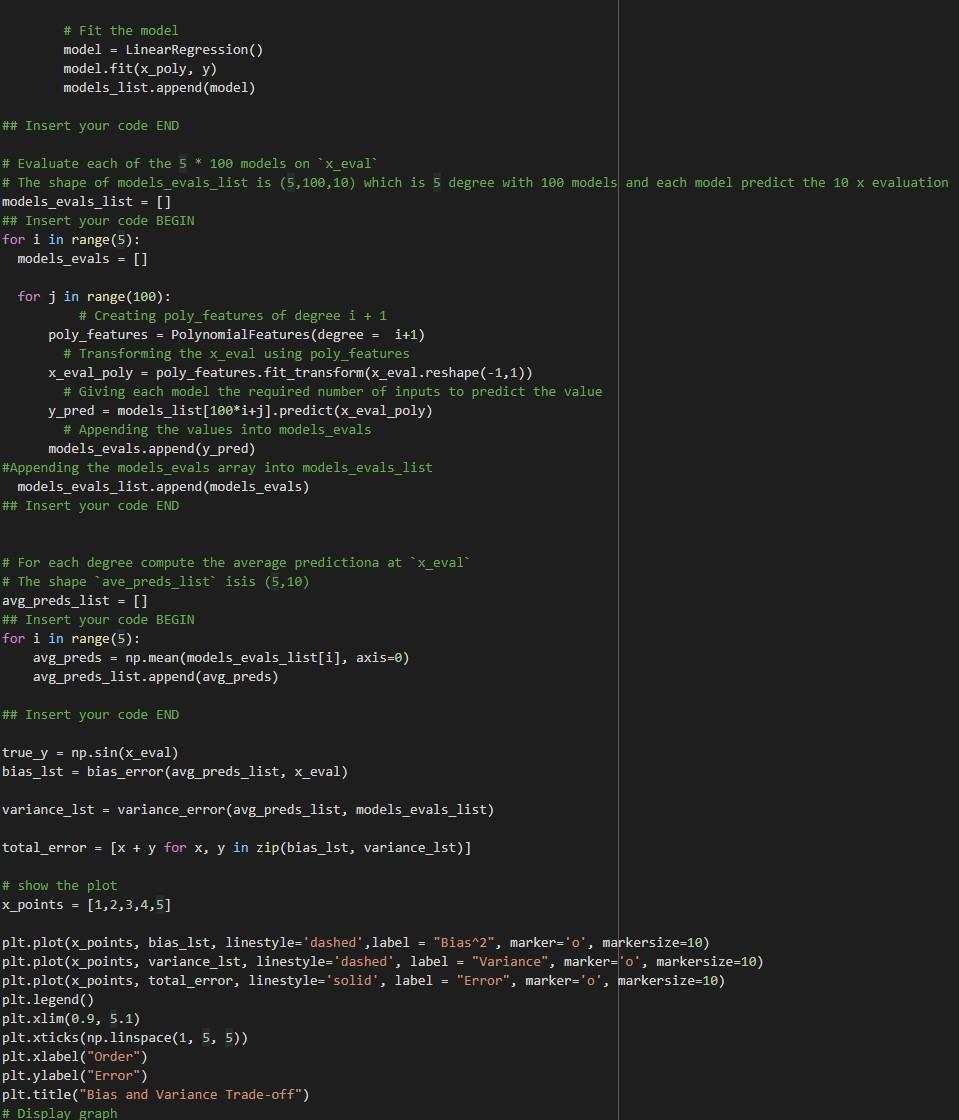Image resolution: width=959 pixels, height=1120 pixels.
Task: Select the bias_lst = bias_error assignment
Action: click(x=175, y=771)
